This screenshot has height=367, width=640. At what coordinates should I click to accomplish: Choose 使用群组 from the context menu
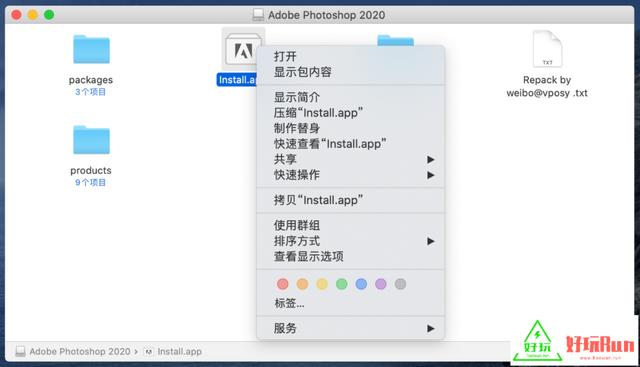point(350,225)
